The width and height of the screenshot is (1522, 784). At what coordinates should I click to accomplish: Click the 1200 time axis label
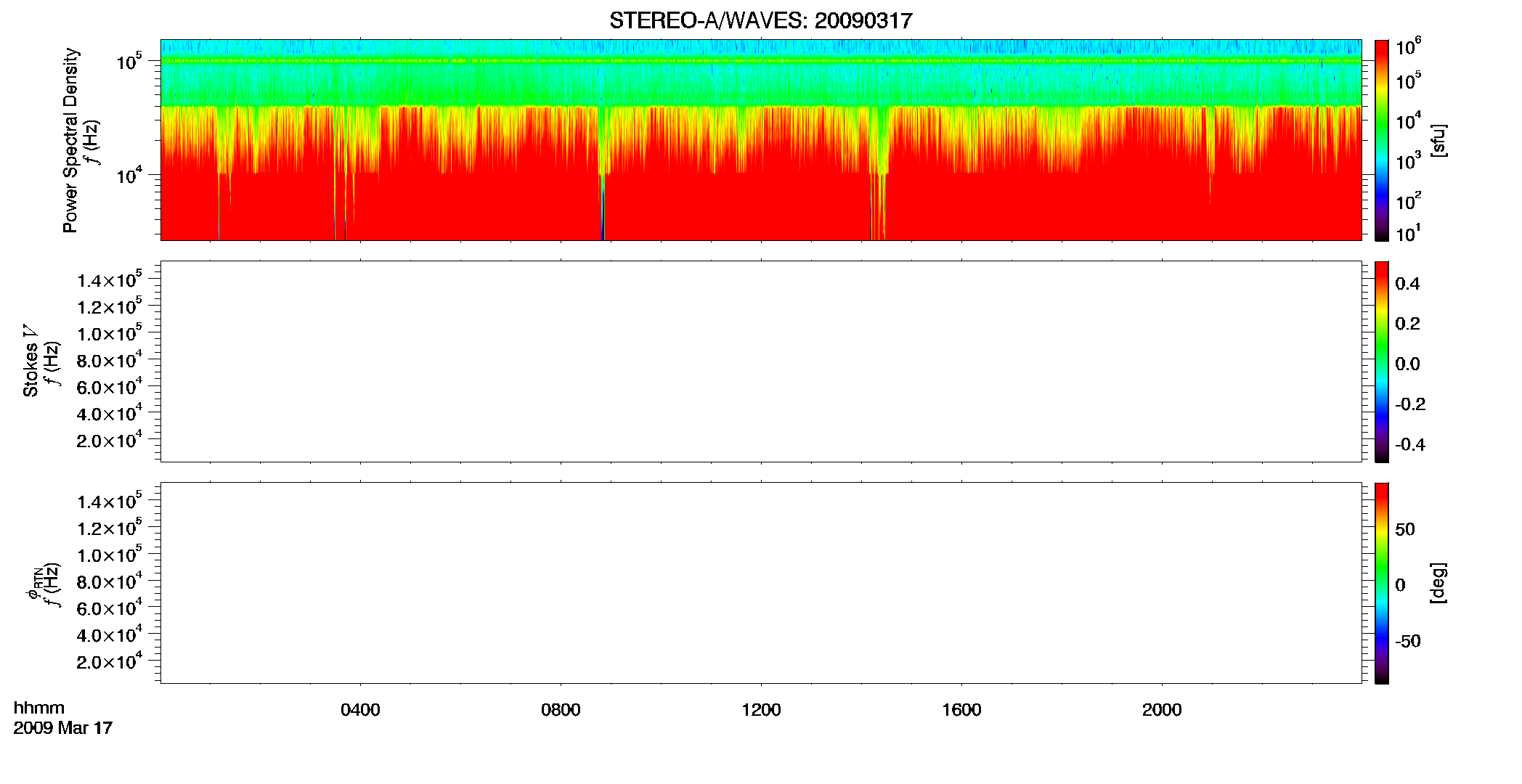click(x=761, y=710)
